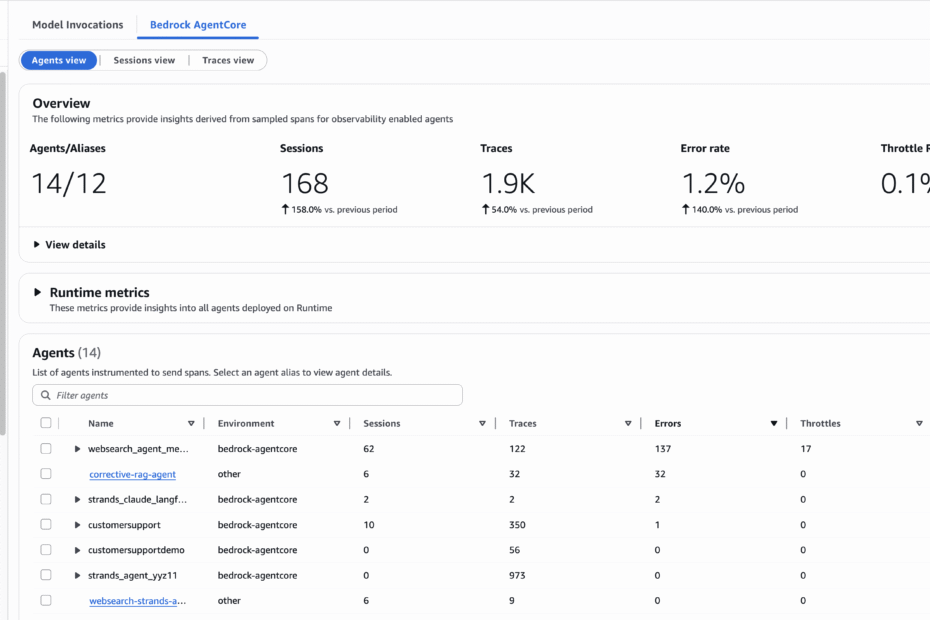Click the Environment column header

246,424
